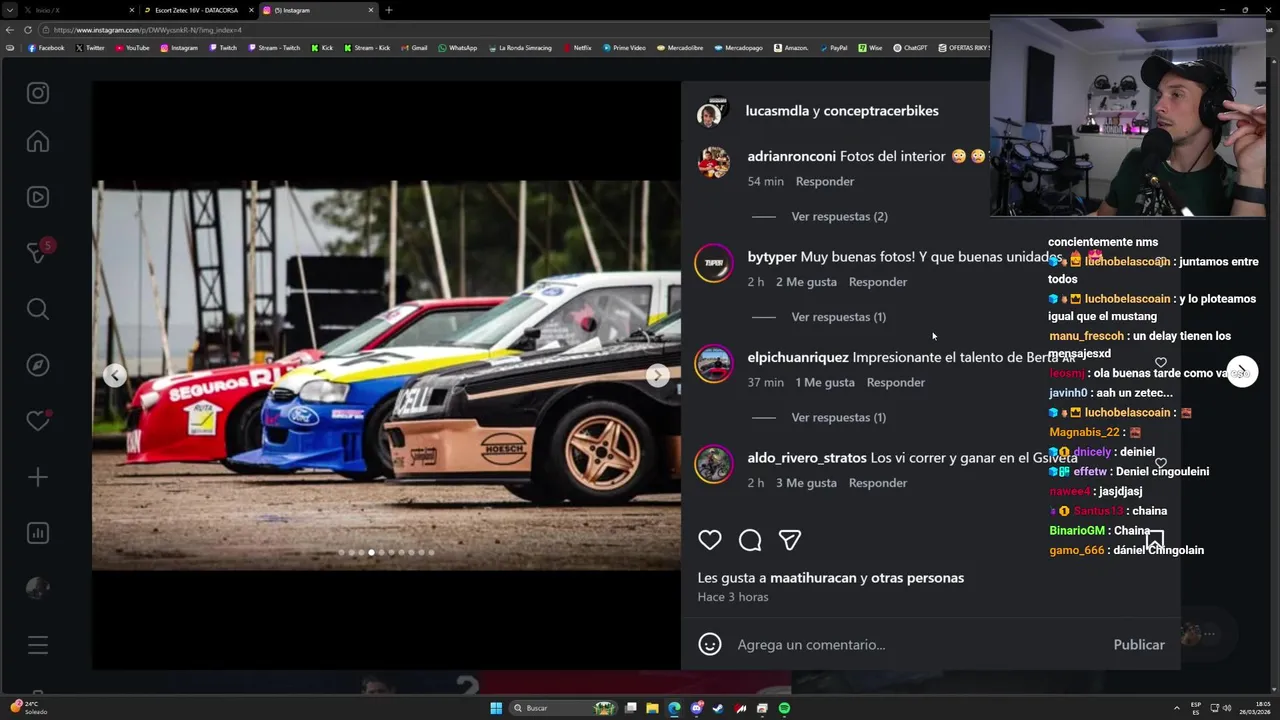Like the post with heart icon
This screenshot has width=1280, height=720.
710,540
